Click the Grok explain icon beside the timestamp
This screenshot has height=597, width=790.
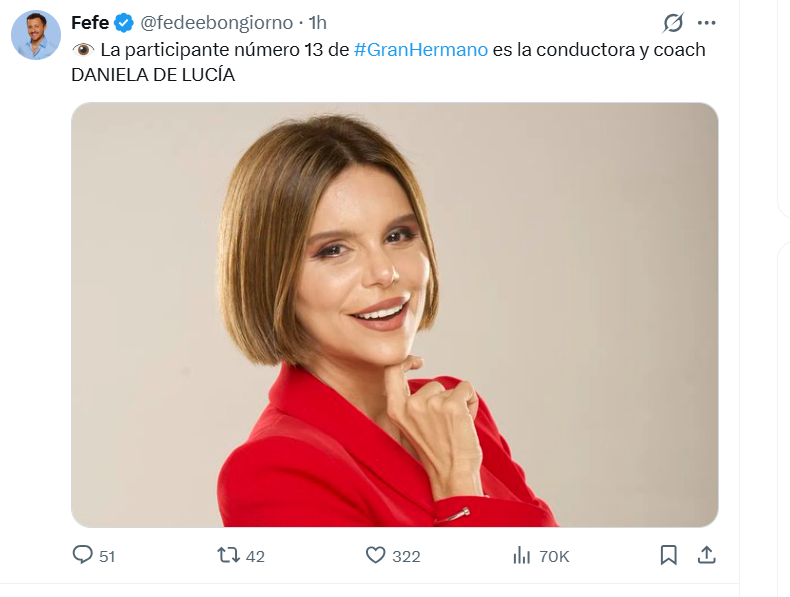673,23
